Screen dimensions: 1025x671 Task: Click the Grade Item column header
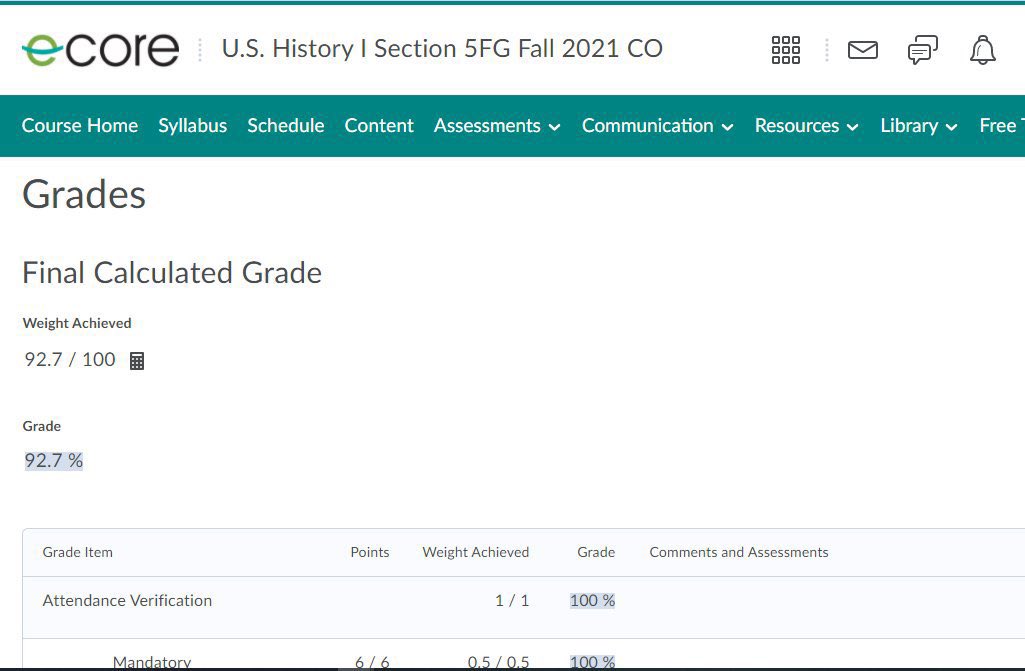78,552
